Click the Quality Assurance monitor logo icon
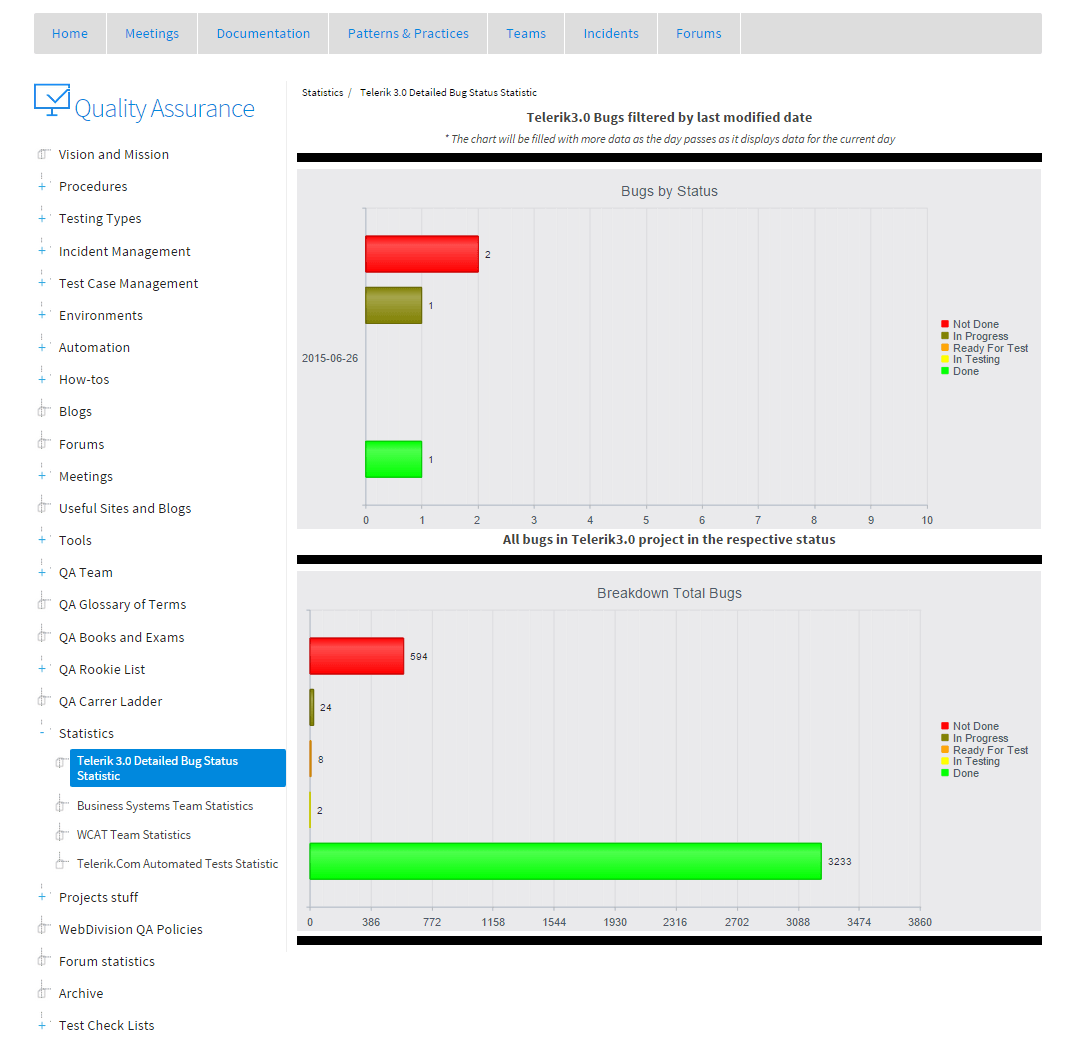 tap(52, 99)
